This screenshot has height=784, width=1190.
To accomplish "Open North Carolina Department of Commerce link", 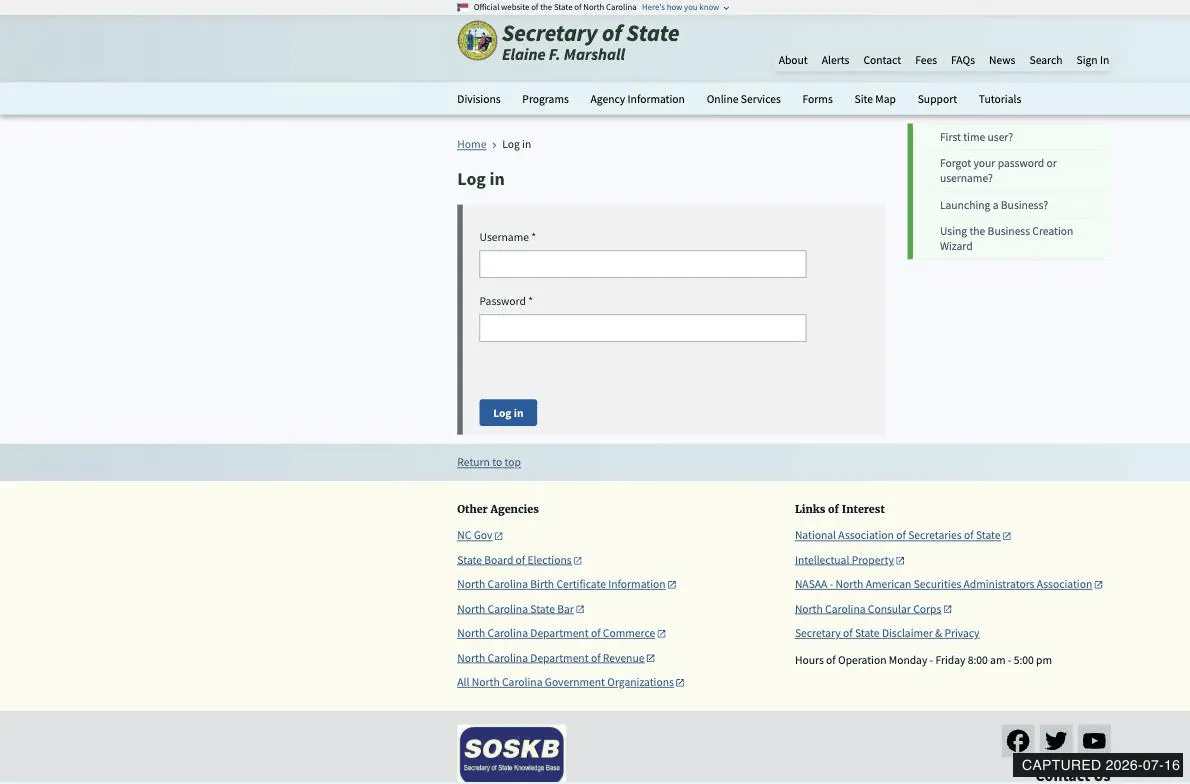I will (556, 633).
